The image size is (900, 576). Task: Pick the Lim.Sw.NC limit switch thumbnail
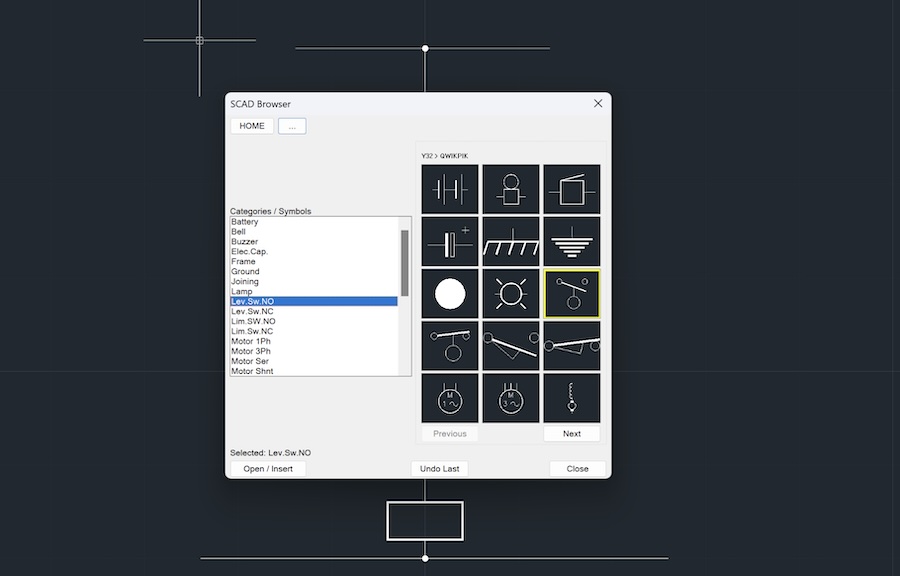tap(572, 346)
